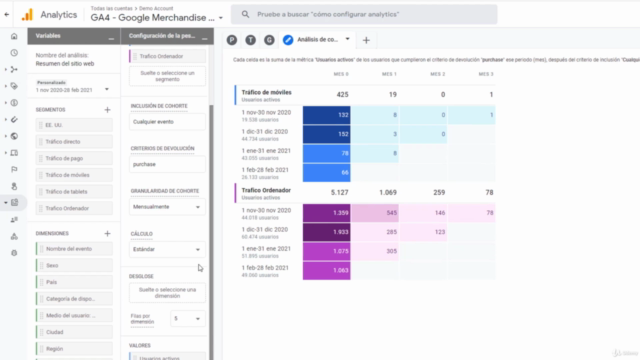Collapse the Analysis sidebar group arrow

tap(6, 202)
